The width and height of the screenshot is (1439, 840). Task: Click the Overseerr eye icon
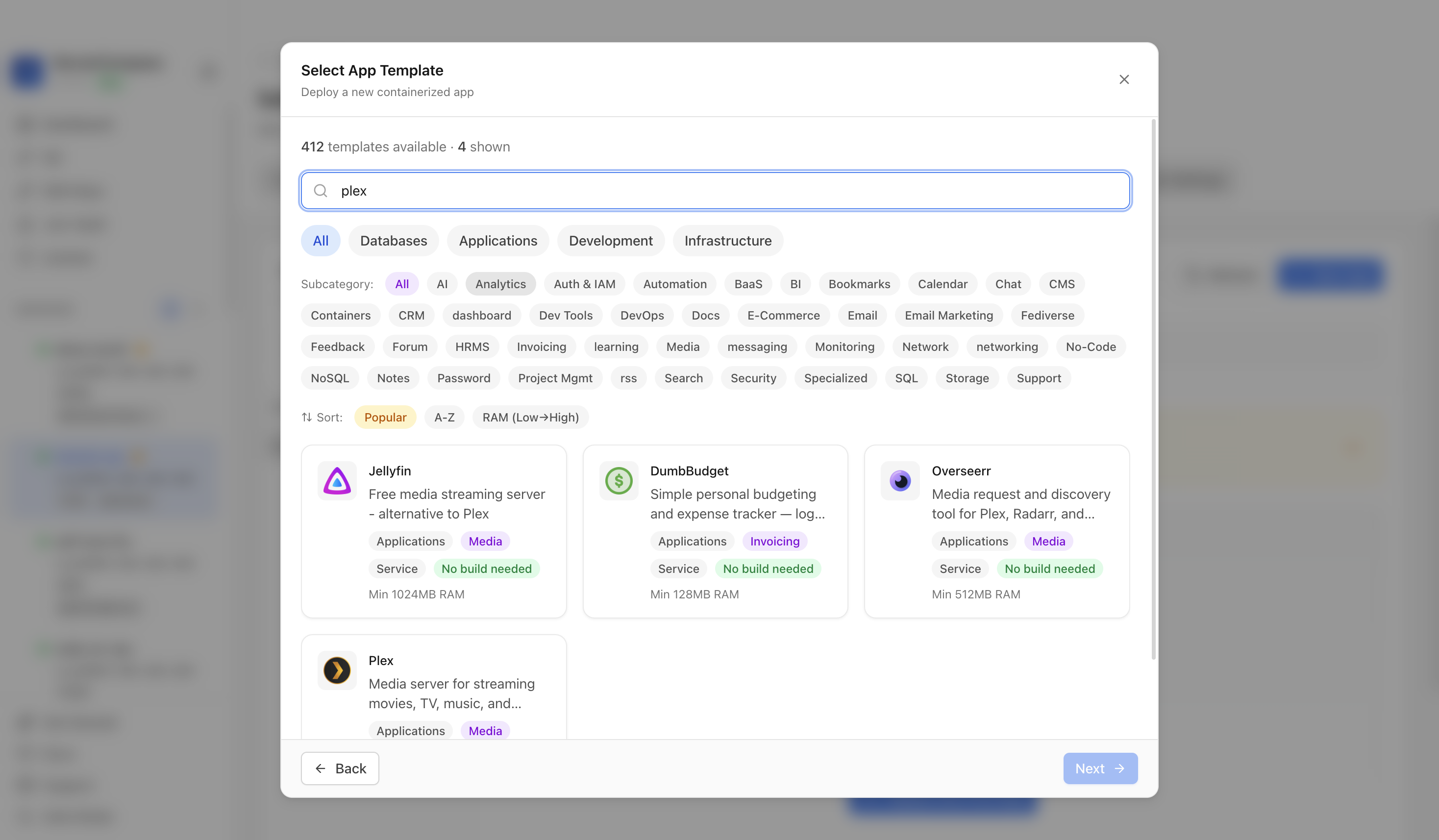(900, 481)
